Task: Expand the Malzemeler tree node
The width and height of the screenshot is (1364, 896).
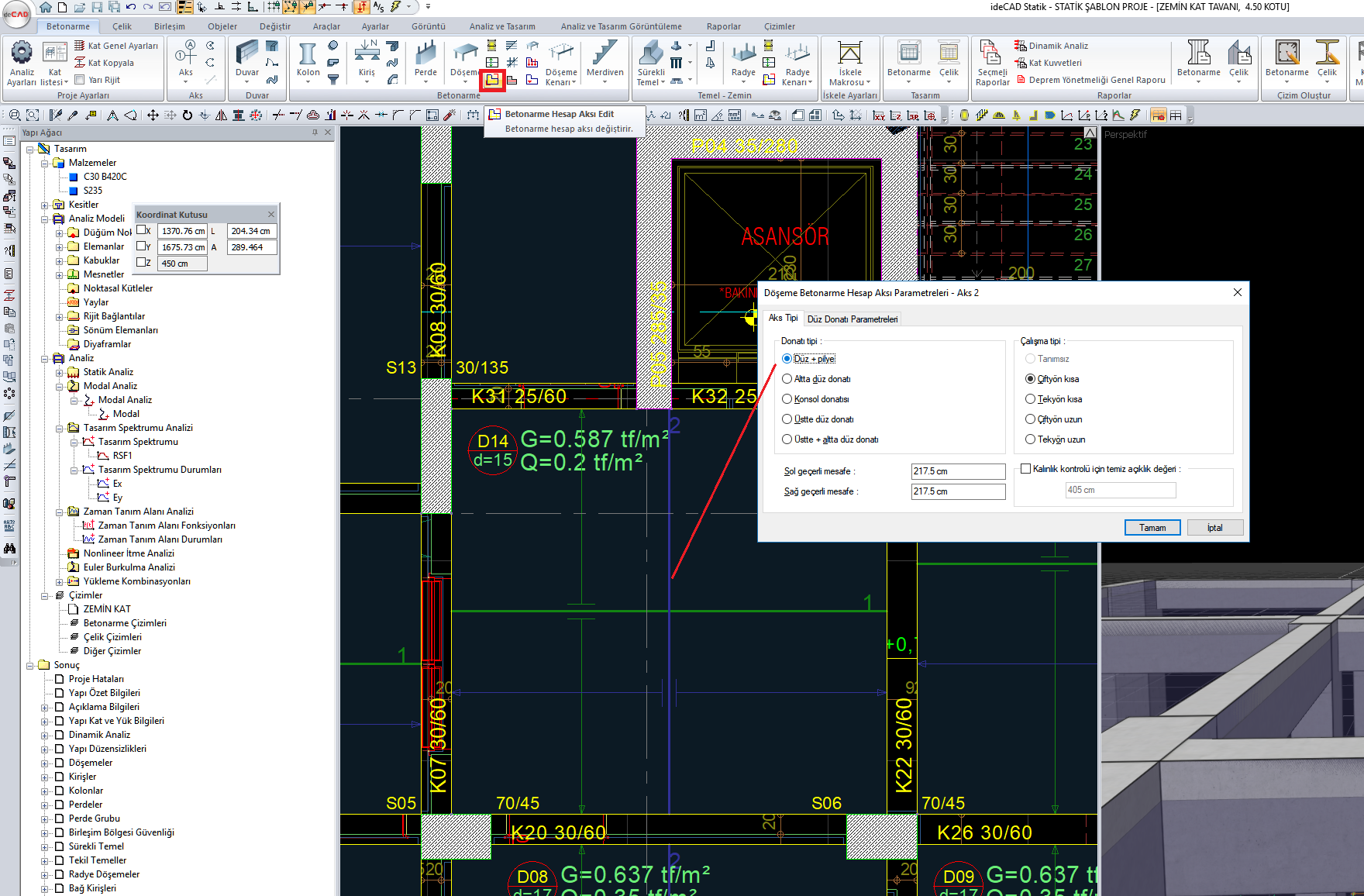Action: point(45,163)
